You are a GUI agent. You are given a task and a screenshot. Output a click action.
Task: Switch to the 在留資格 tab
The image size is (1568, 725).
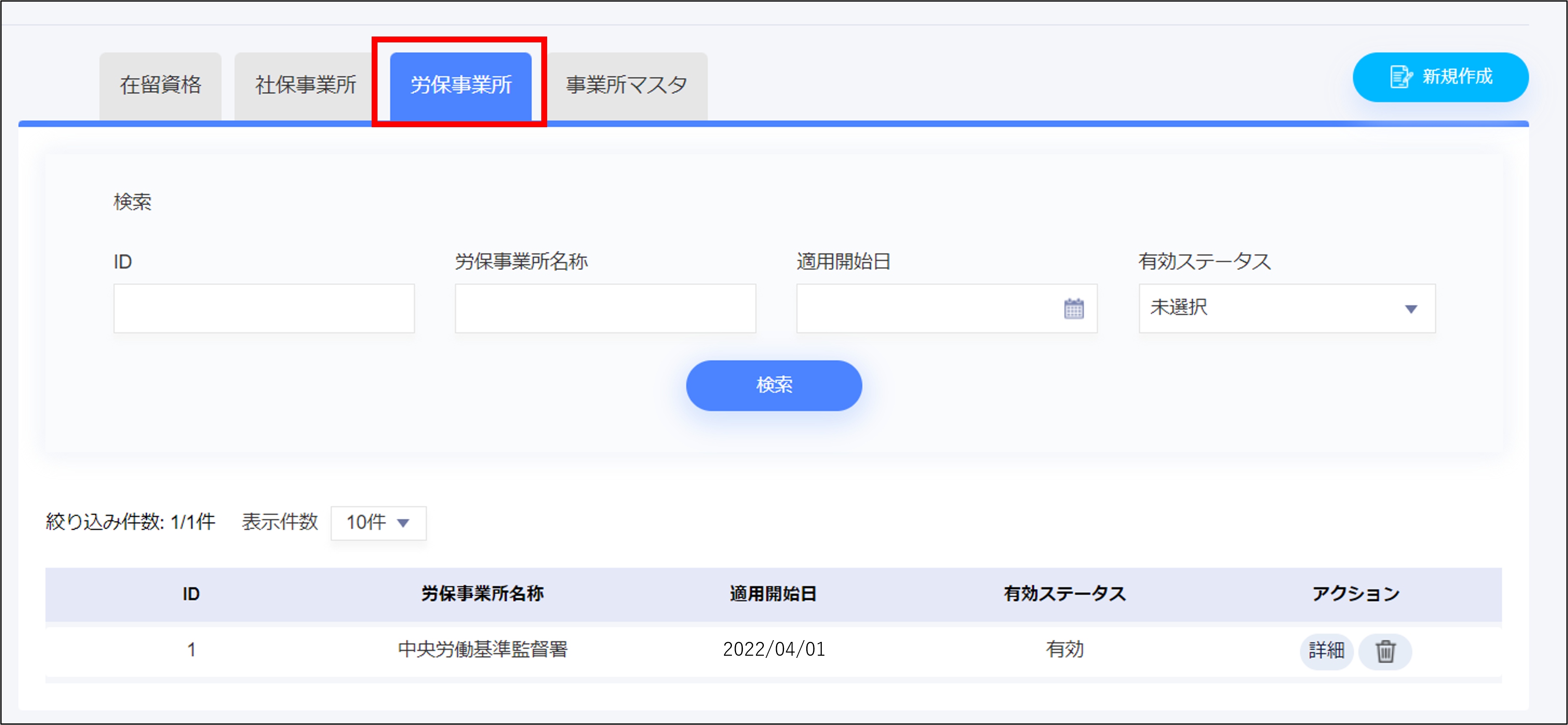[160, 85]
